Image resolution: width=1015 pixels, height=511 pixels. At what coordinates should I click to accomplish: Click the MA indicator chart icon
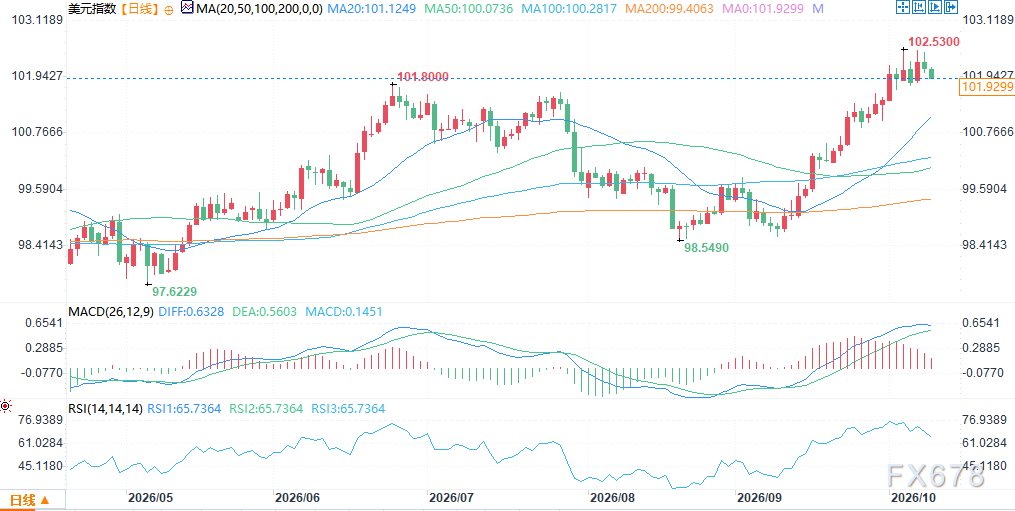tap(187, 8)
